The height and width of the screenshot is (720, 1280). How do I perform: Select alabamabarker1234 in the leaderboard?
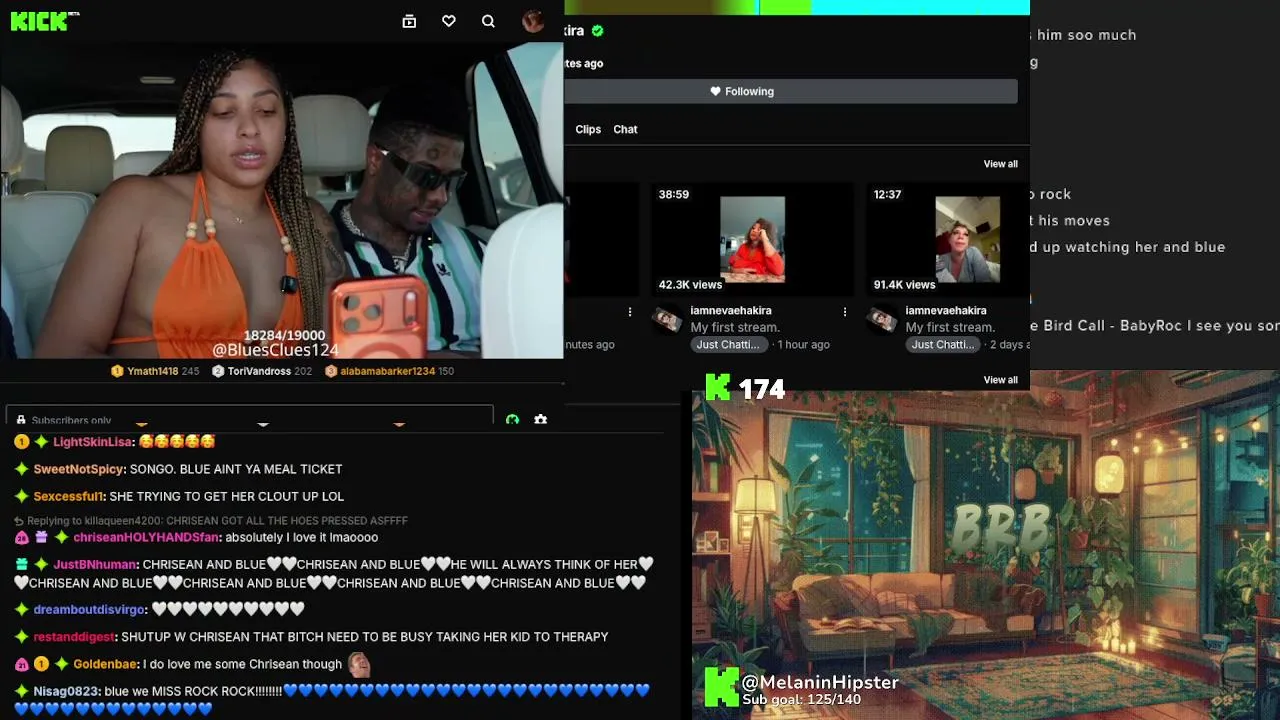(x=387, y=371)
